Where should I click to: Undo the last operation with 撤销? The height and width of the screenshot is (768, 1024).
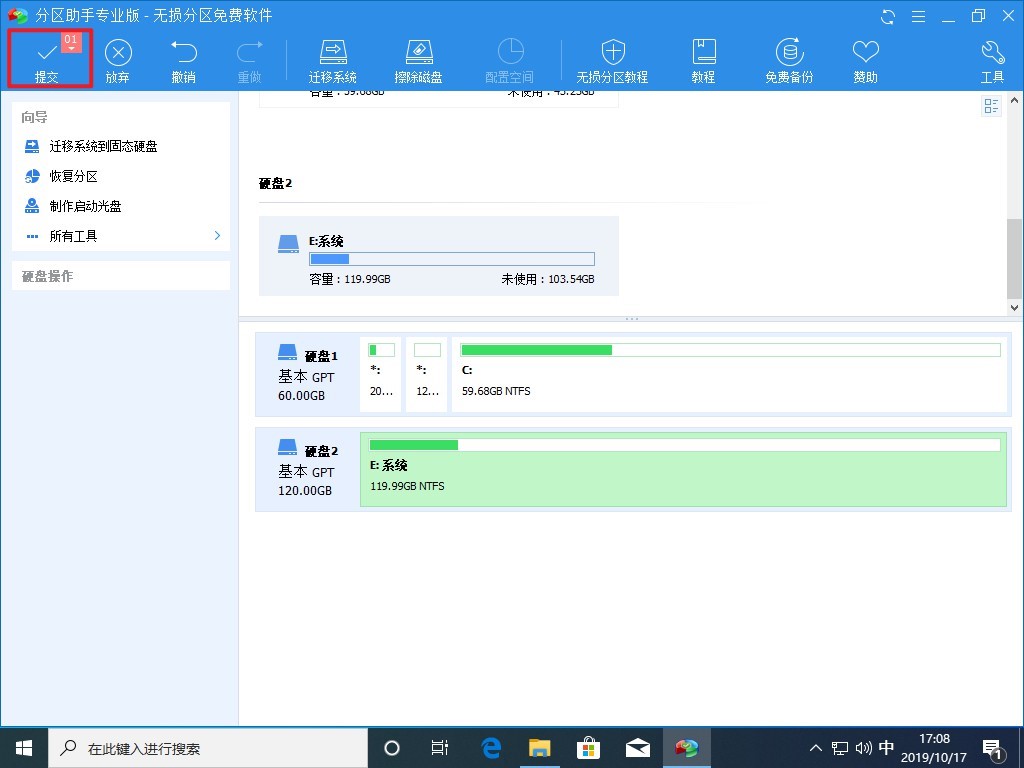(x=183, y=58)
